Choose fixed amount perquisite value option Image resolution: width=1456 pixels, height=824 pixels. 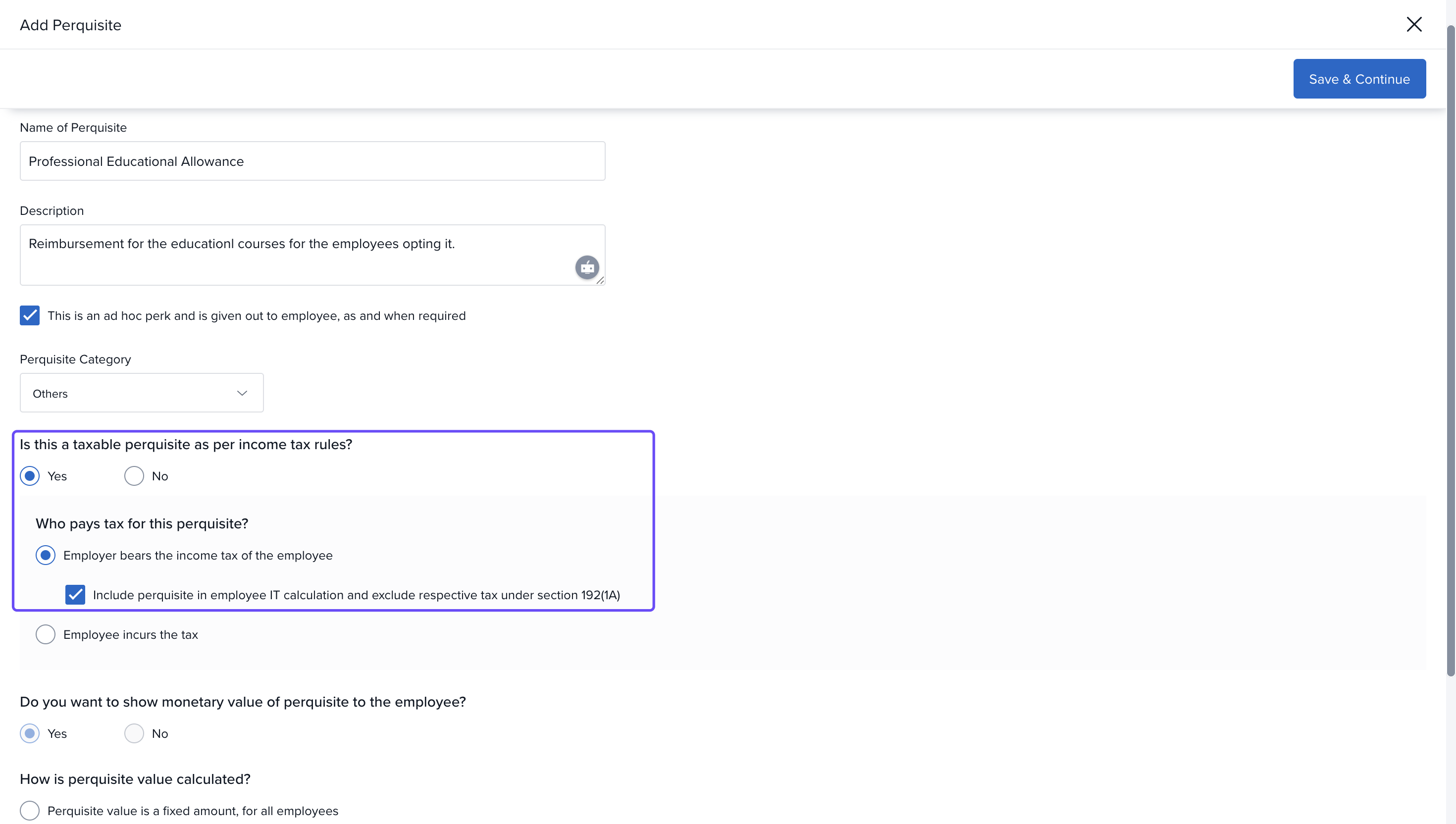30,811
